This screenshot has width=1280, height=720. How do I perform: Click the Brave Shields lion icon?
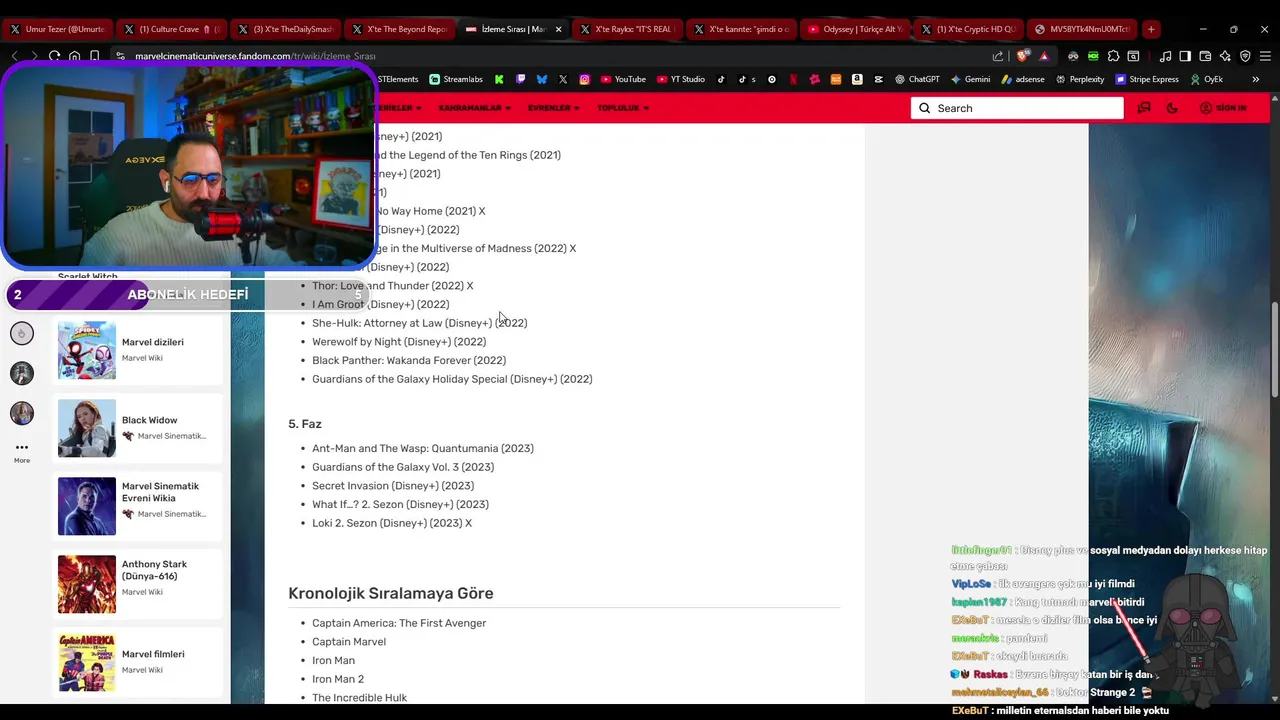coord(1022,56)
